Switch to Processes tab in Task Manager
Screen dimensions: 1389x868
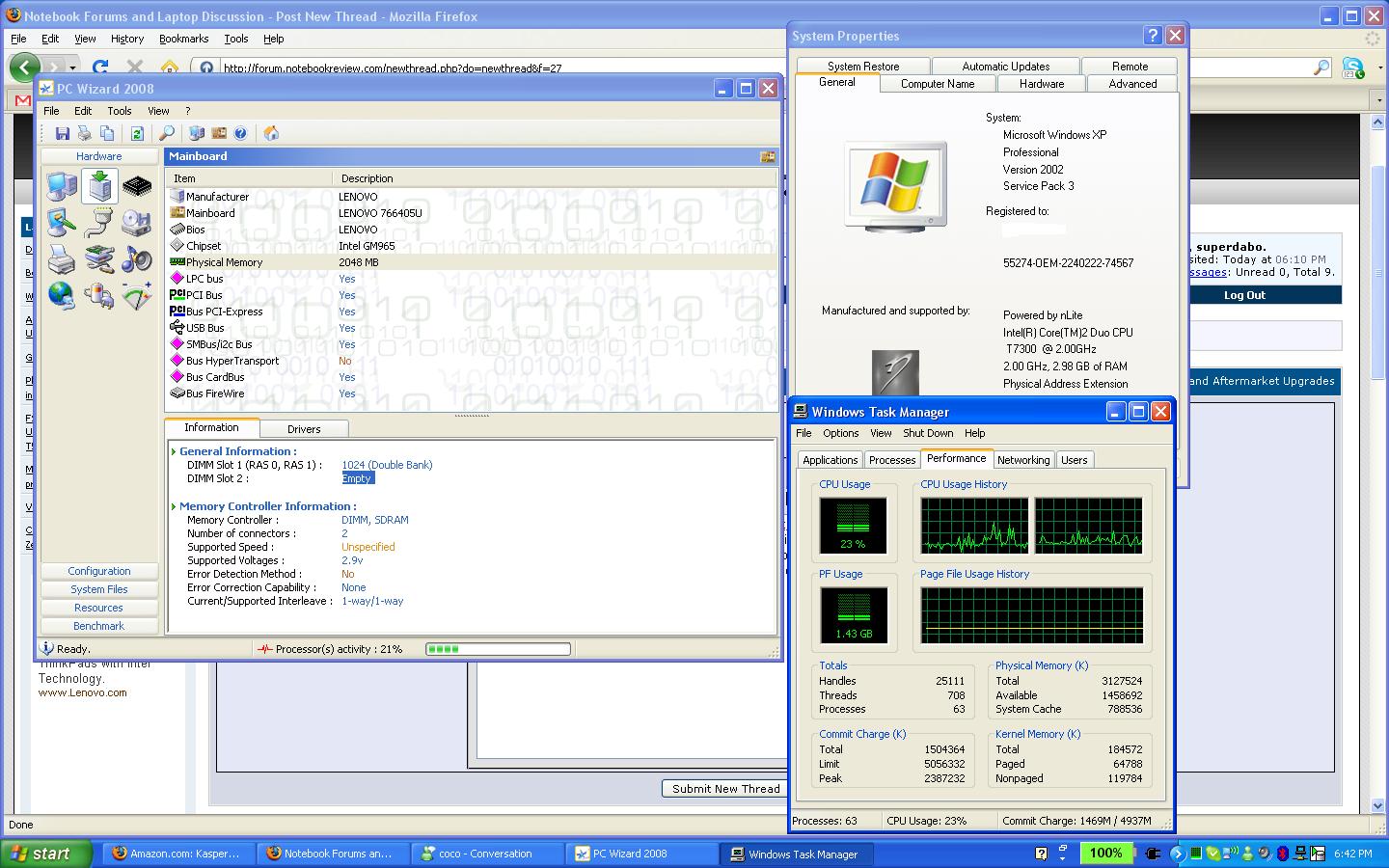(x=892, y=460)
